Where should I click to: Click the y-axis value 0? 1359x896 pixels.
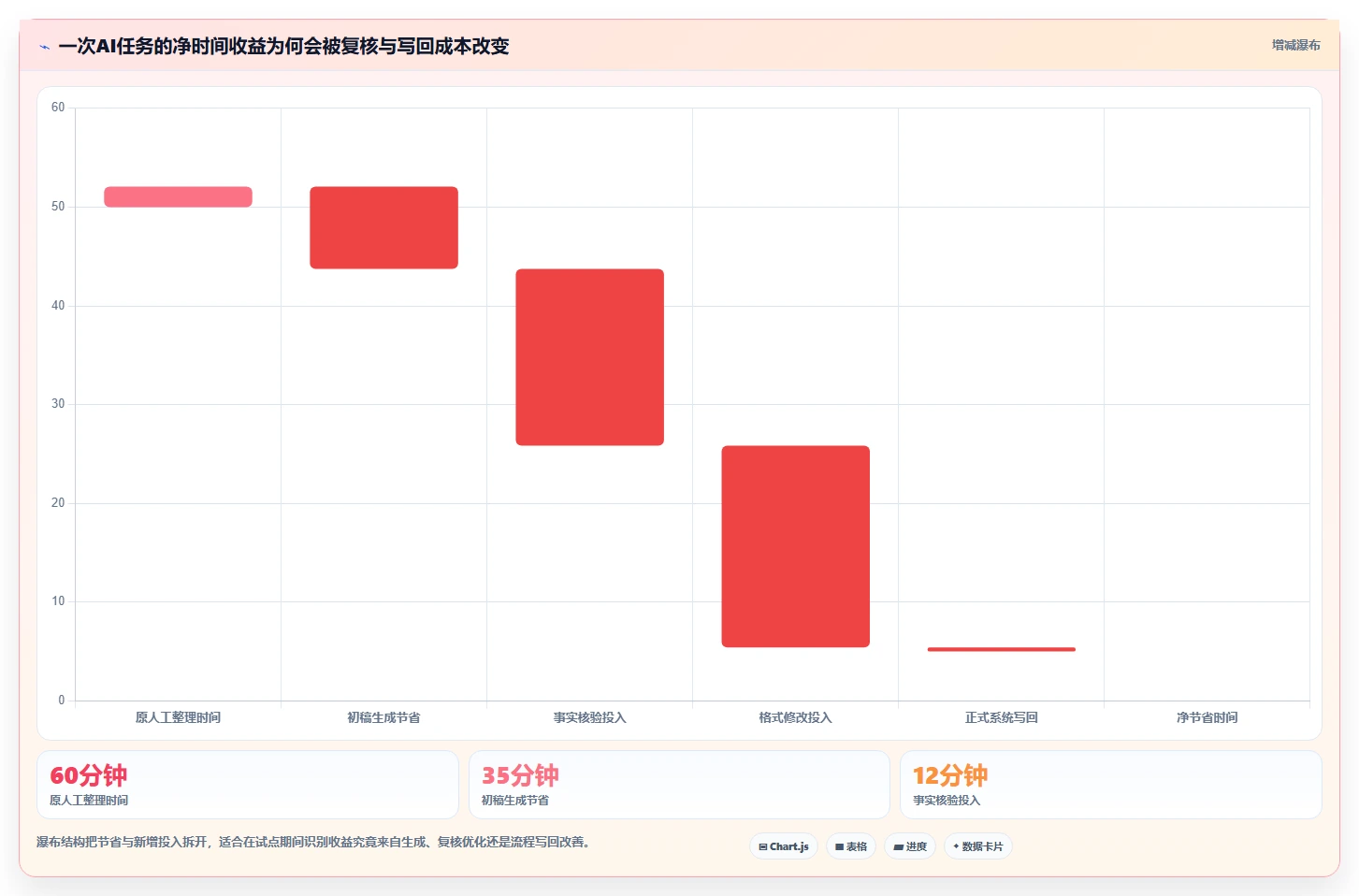tap(62, 701)
